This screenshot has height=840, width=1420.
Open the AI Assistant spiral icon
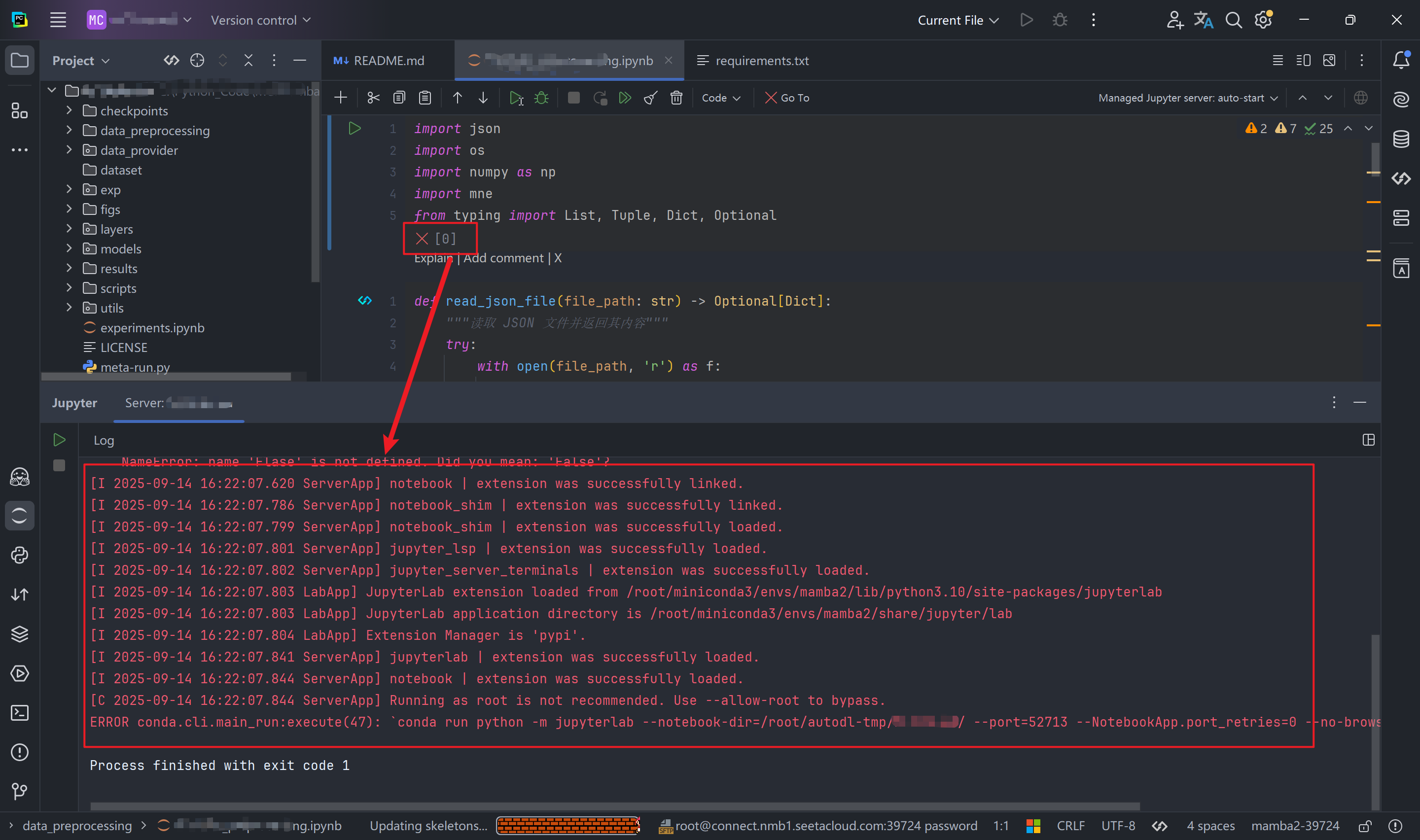1401,100
